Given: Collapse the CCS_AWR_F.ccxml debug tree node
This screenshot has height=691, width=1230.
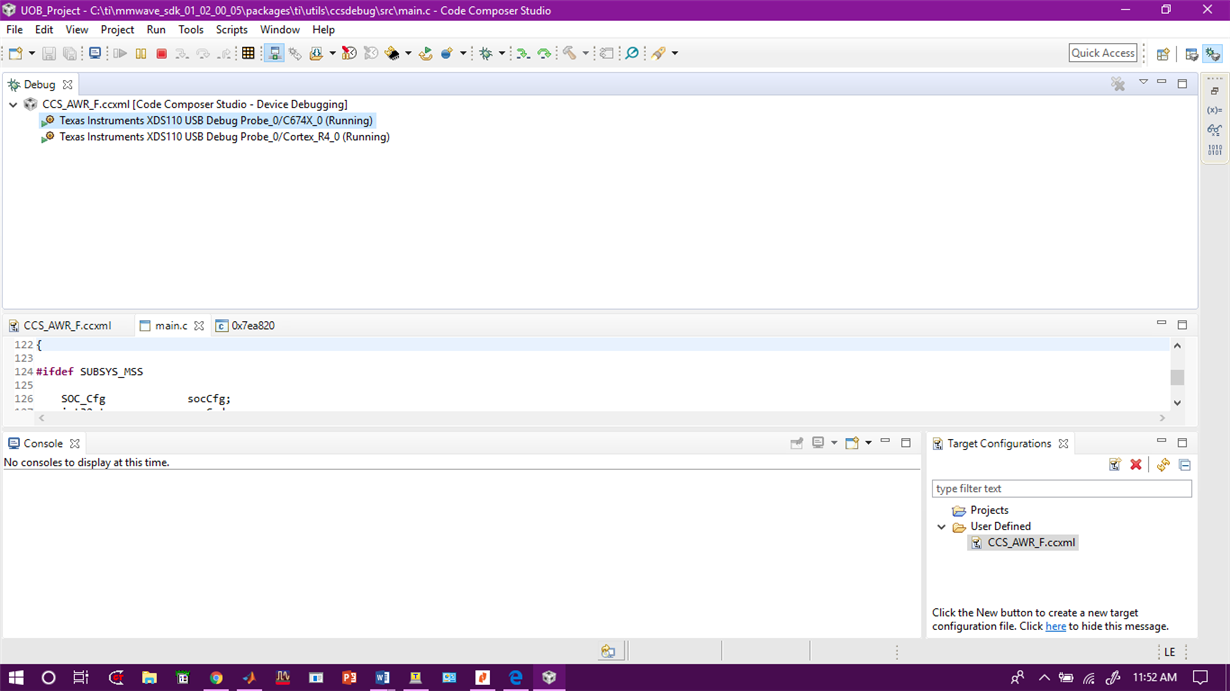Looking at the screenshot, I should (13, 104).
